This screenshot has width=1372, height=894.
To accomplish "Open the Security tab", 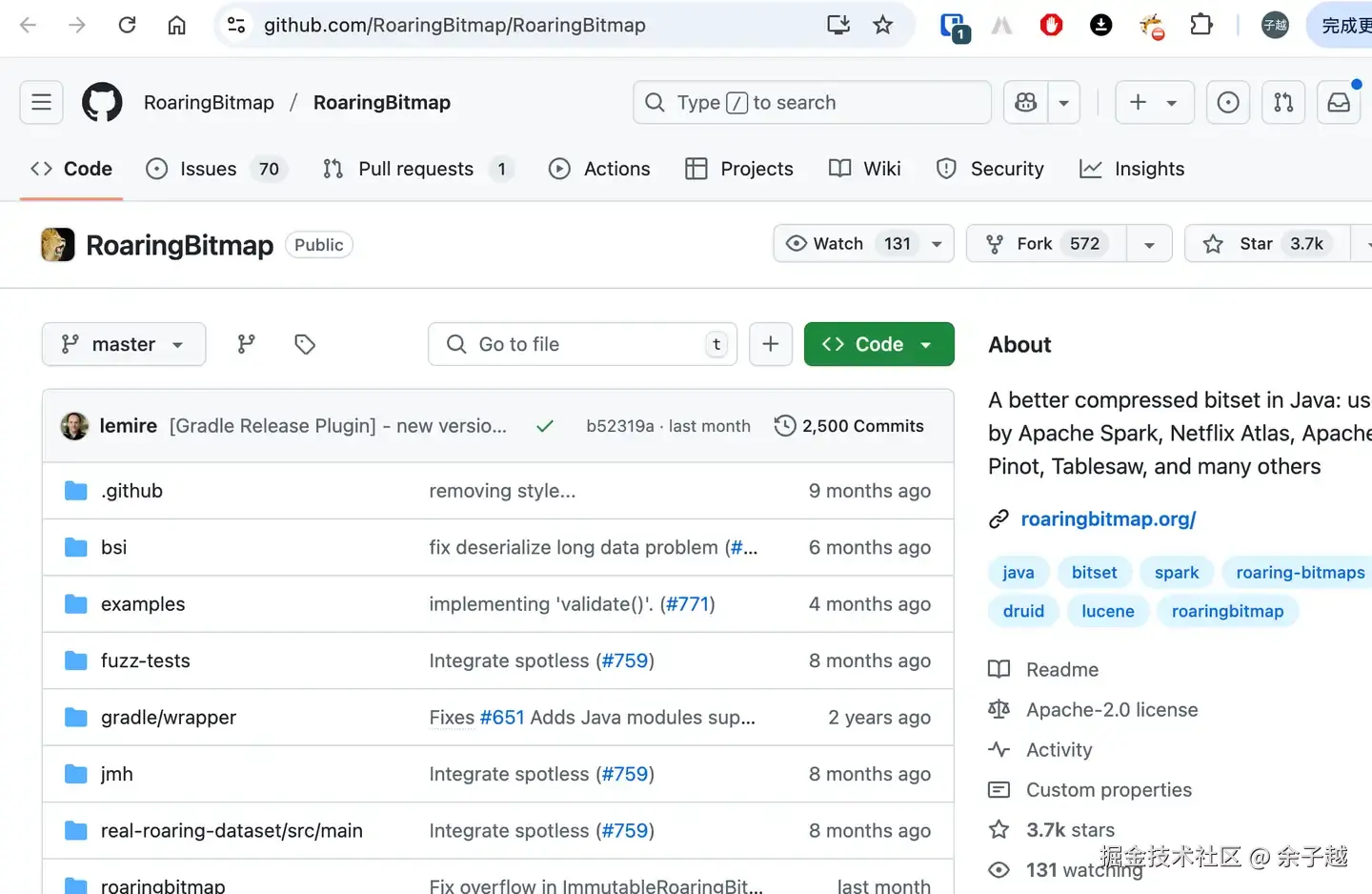I will 990,169.
